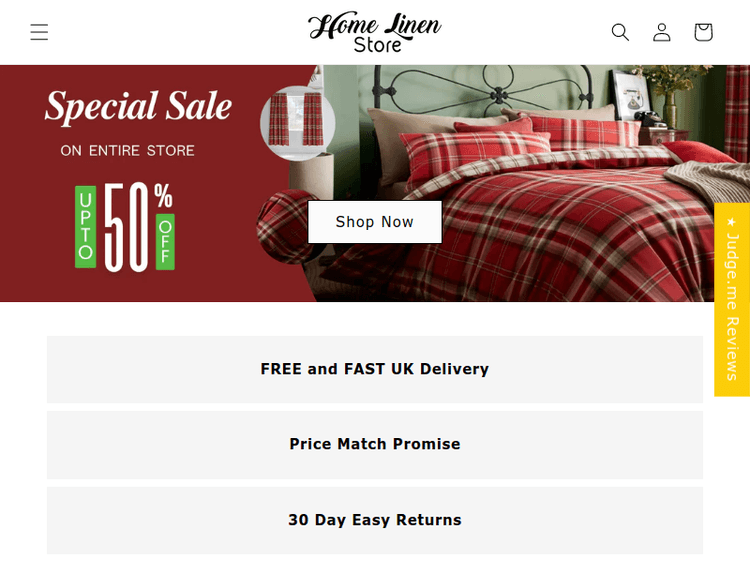Click the Home Linen Store logo

pyautogui.click(x=375, y=32)
